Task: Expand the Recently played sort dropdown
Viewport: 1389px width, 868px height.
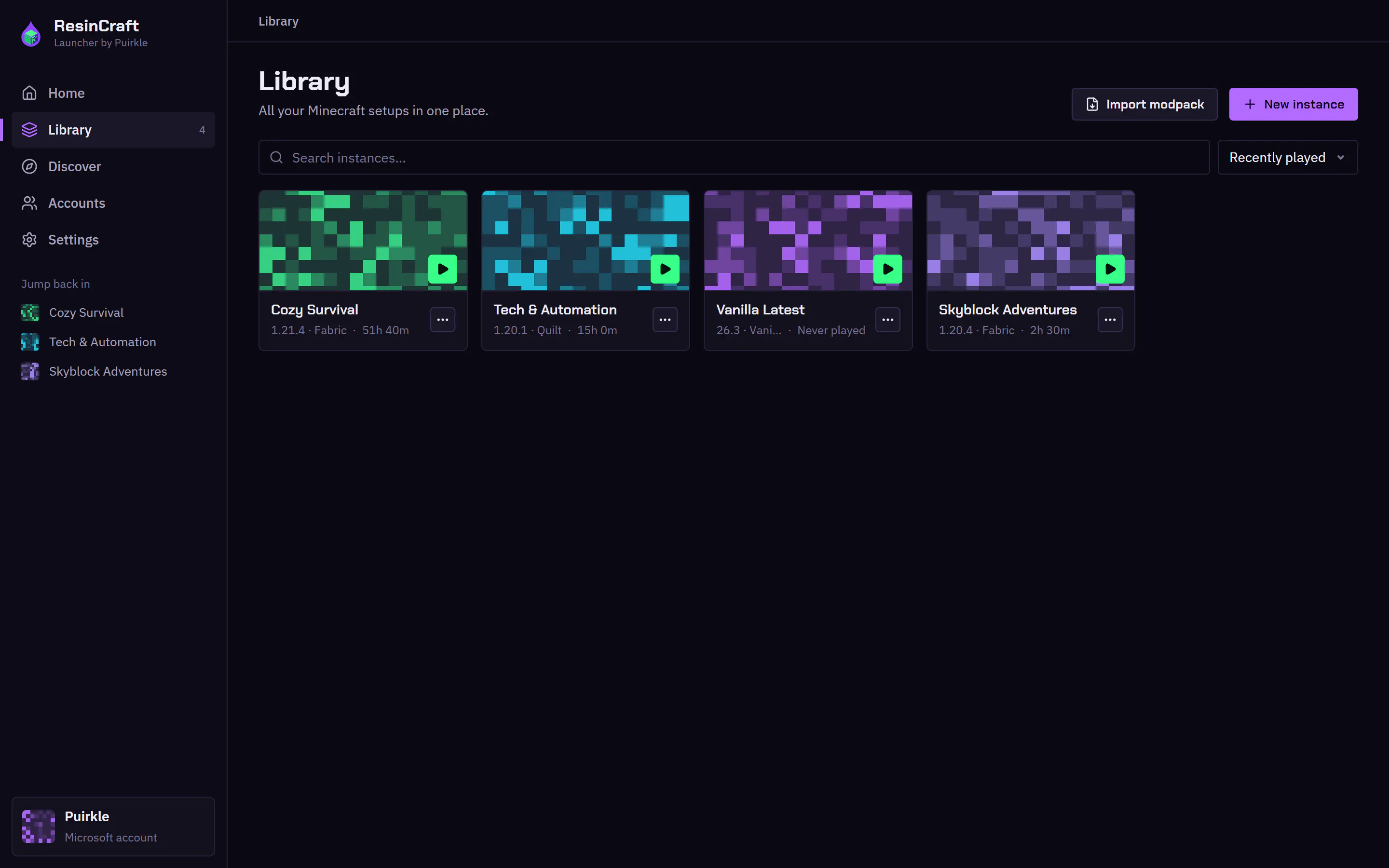Action: click(1287, 157)
